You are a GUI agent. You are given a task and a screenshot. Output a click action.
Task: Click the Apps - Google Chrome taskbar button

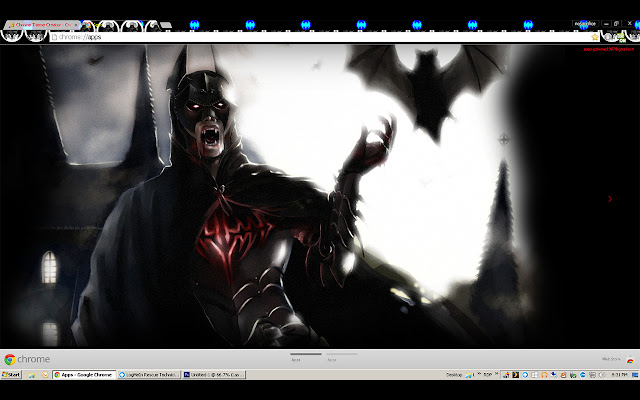point(84,375)
